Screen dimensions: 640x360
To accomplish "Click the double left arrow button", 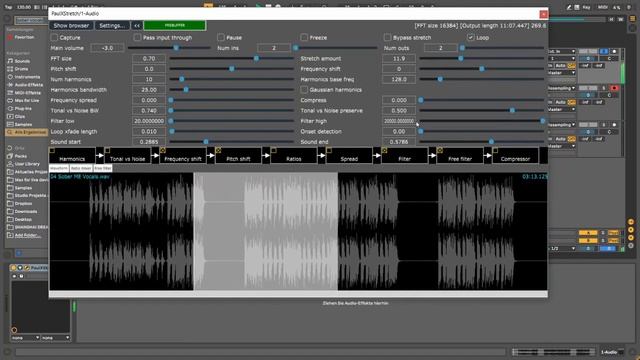I will [137, 25].
